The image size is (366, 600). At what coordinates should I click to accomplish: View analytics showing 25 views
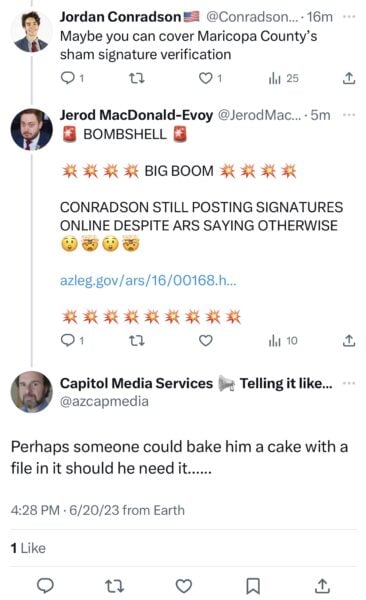pos(283,78)
